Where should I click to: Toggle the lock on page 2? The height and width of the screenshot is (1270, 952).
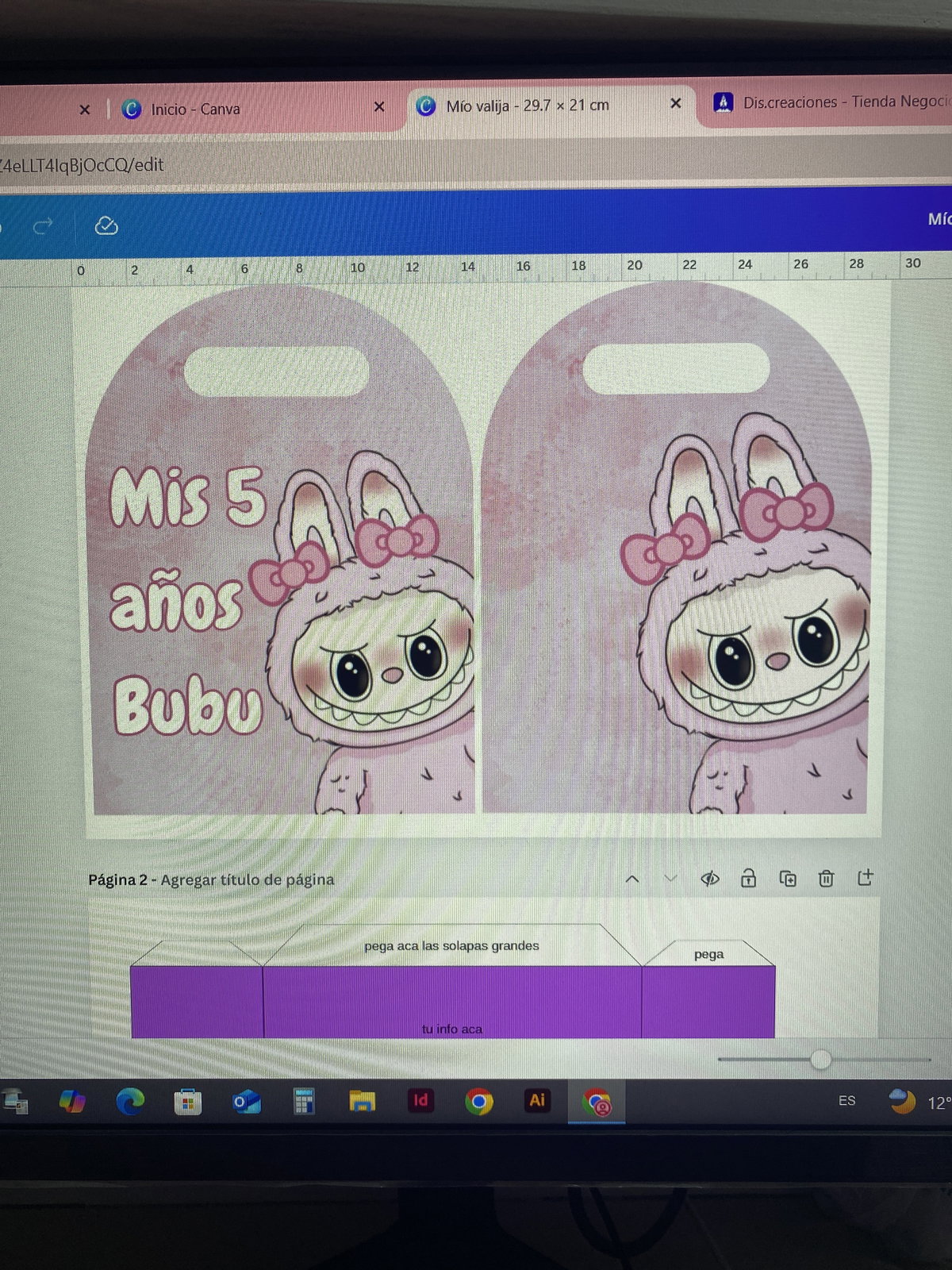[748, 878]
